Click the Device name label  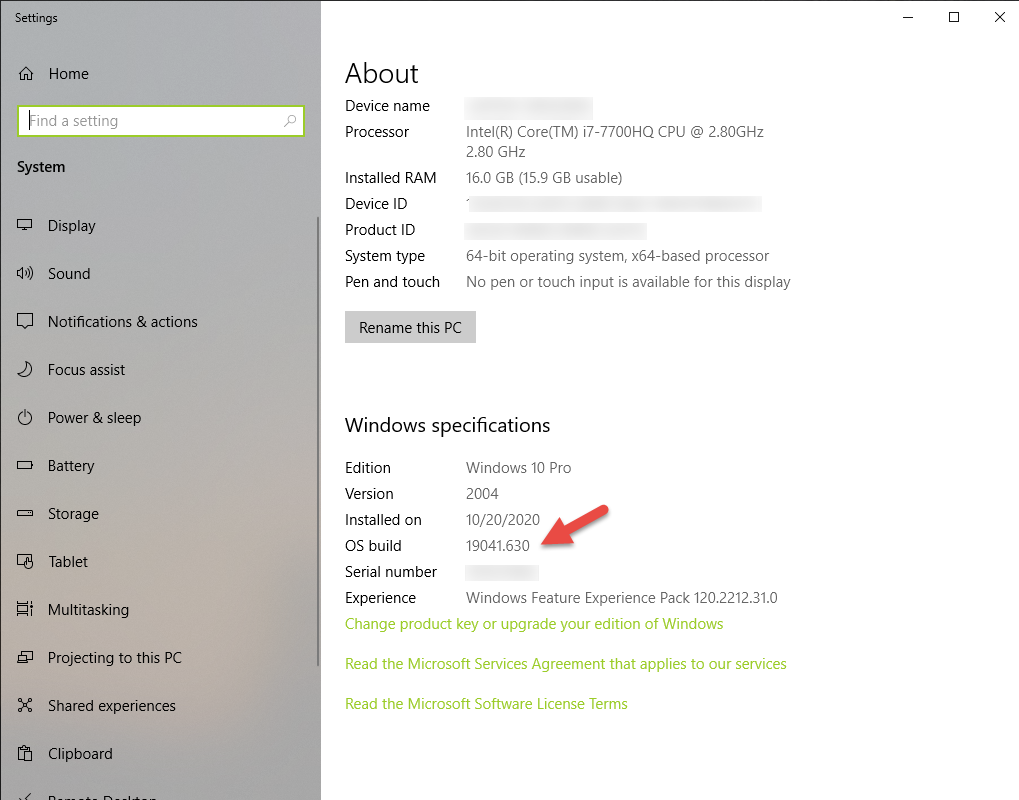click(387, 106)
